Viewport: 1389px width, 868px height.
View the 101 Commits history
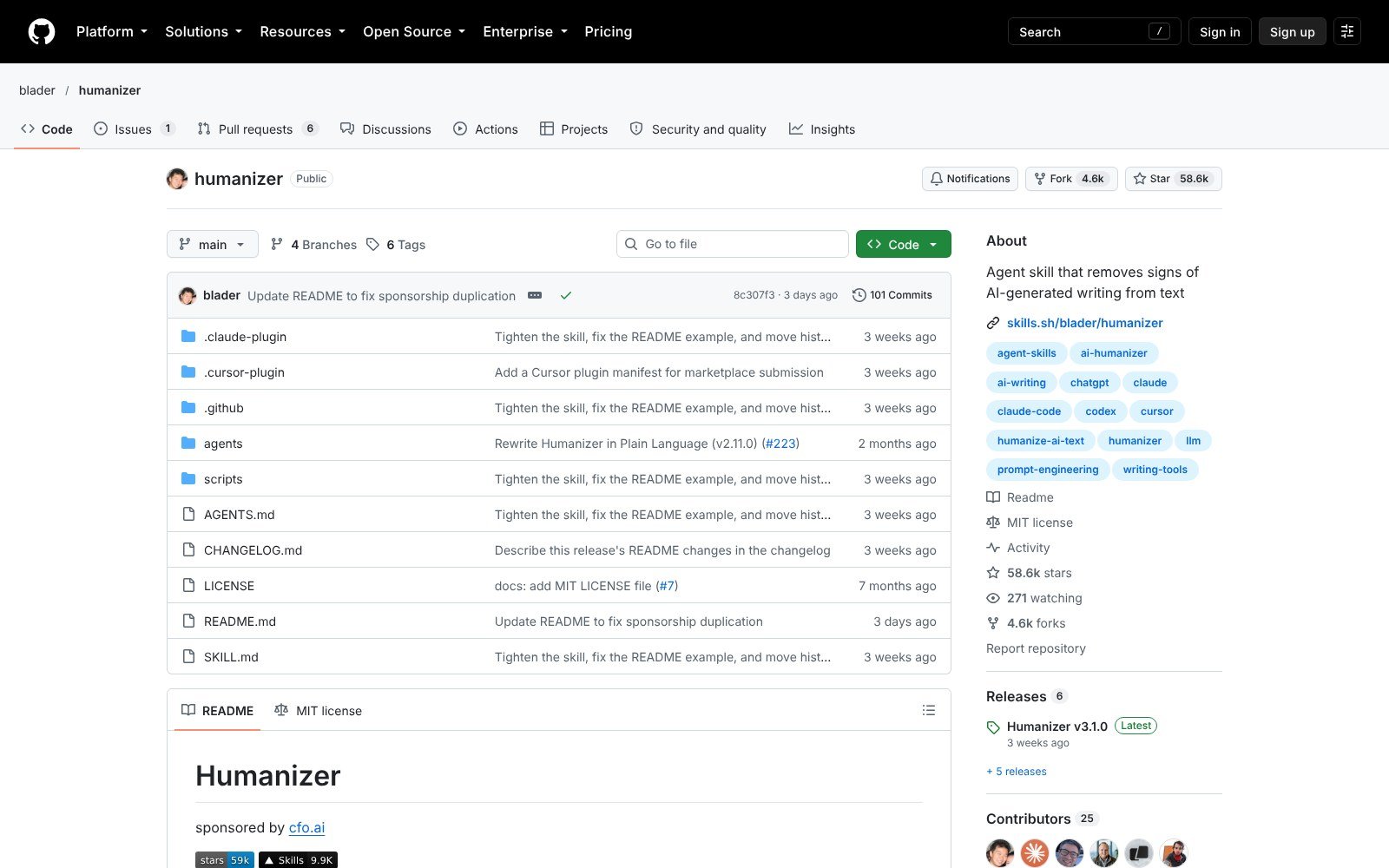pyautogui.click(x=892, y=295)
